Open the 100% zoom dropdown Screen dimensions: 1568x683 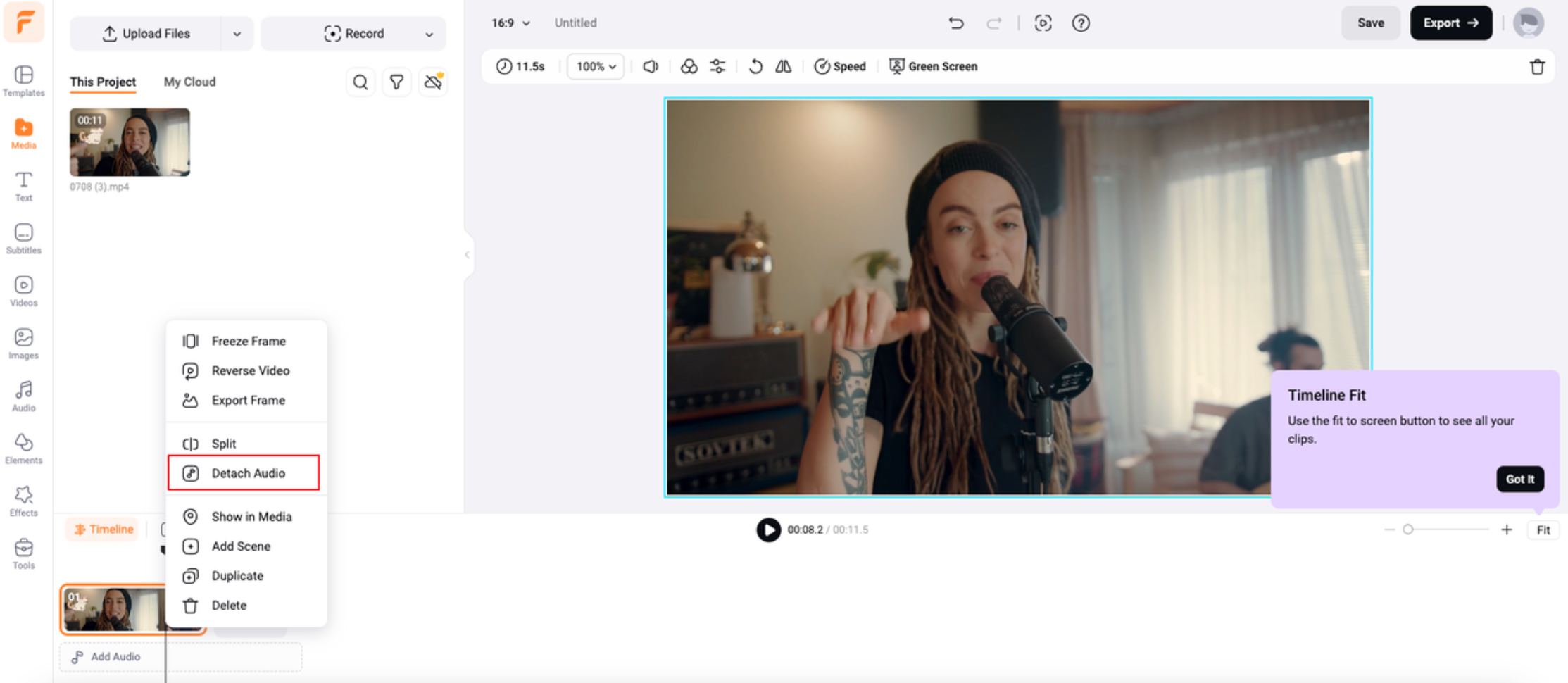point(596,66)
